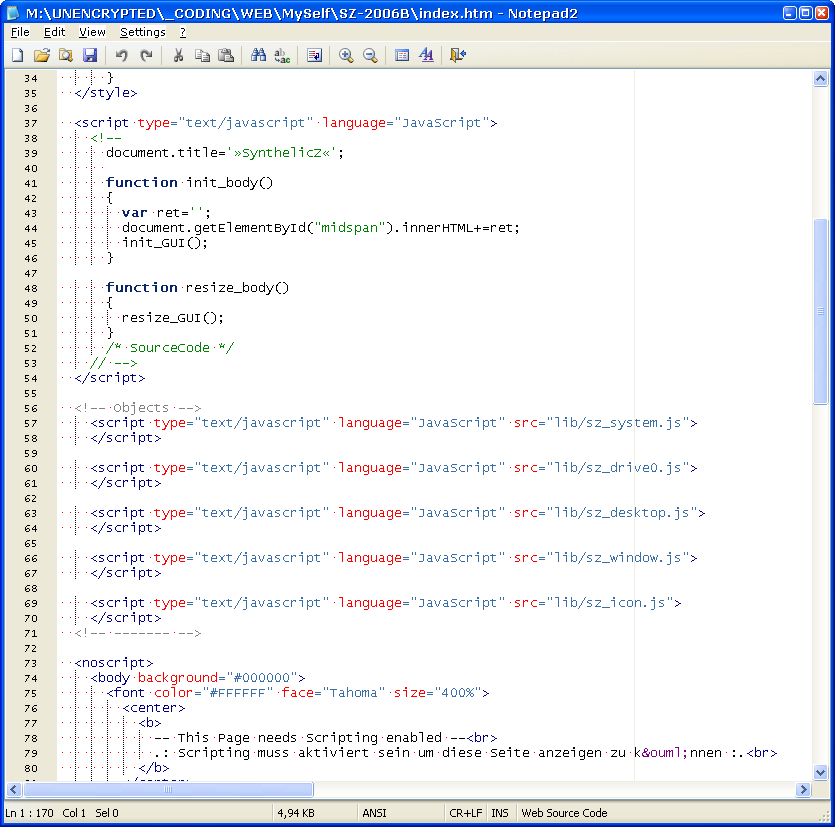Screen dimensions: 835x827
Task: Click the "document.title" code line
Action: 225,153
